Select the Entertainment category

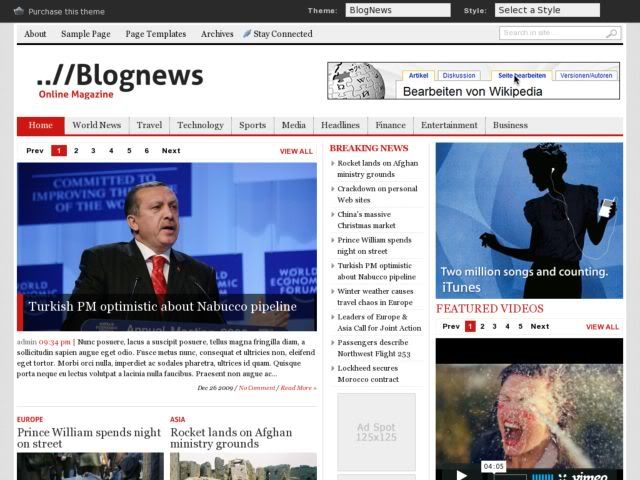pos(449,125)
